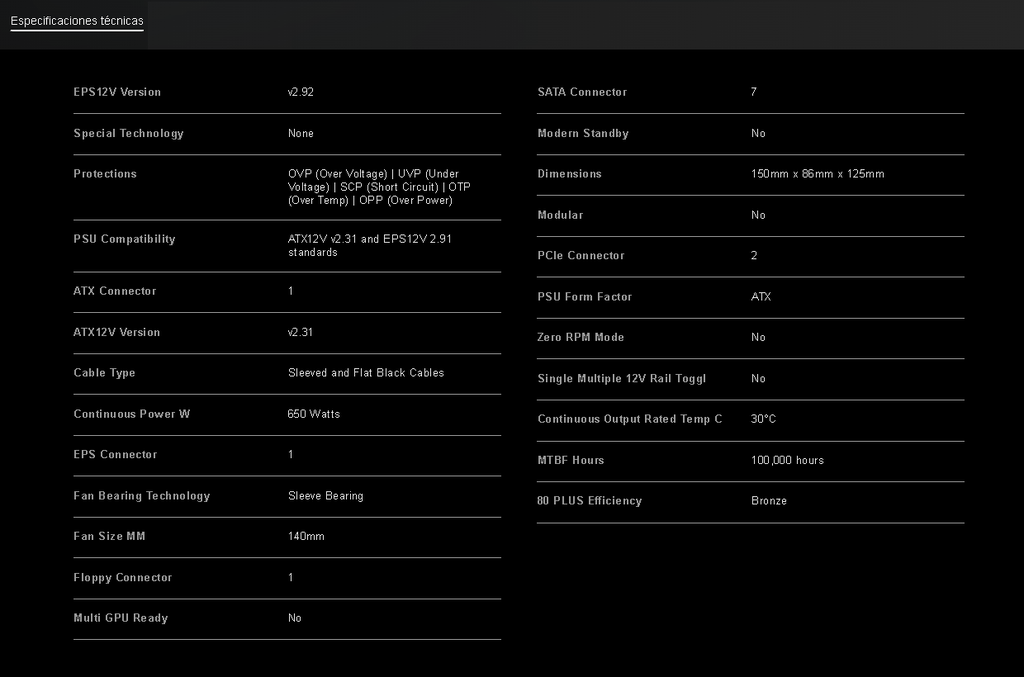Image resolution: width=1024 pixels, height=677 pixels.
Task: Click the Protections row label
Action: (105, 174)
